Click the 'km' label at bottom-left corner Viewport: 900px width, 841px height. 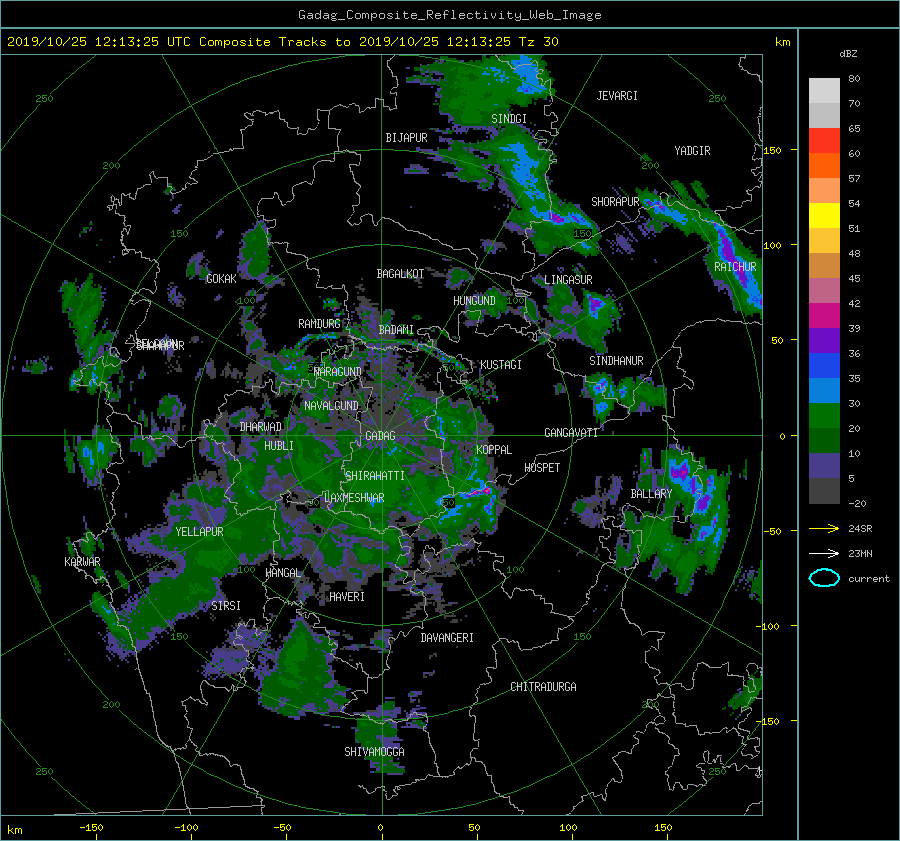(14, 830)
